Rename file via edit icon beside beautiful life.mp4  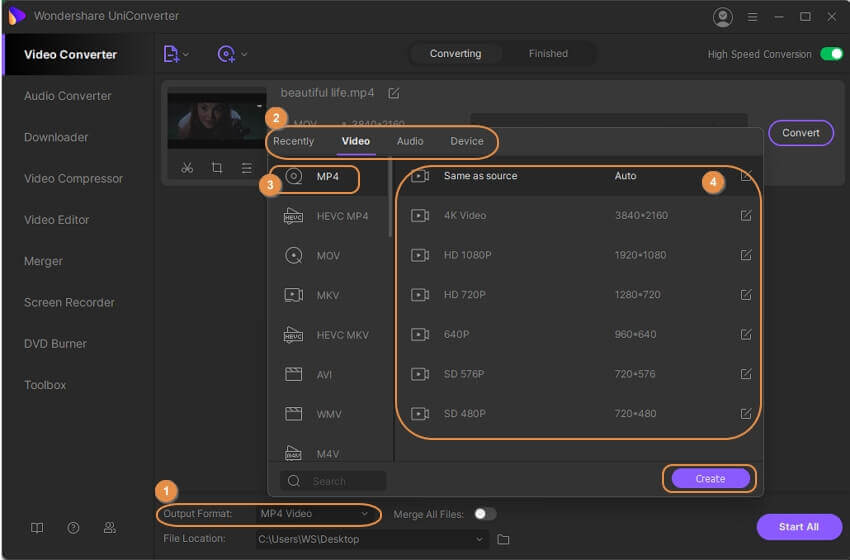click(394, 93)
